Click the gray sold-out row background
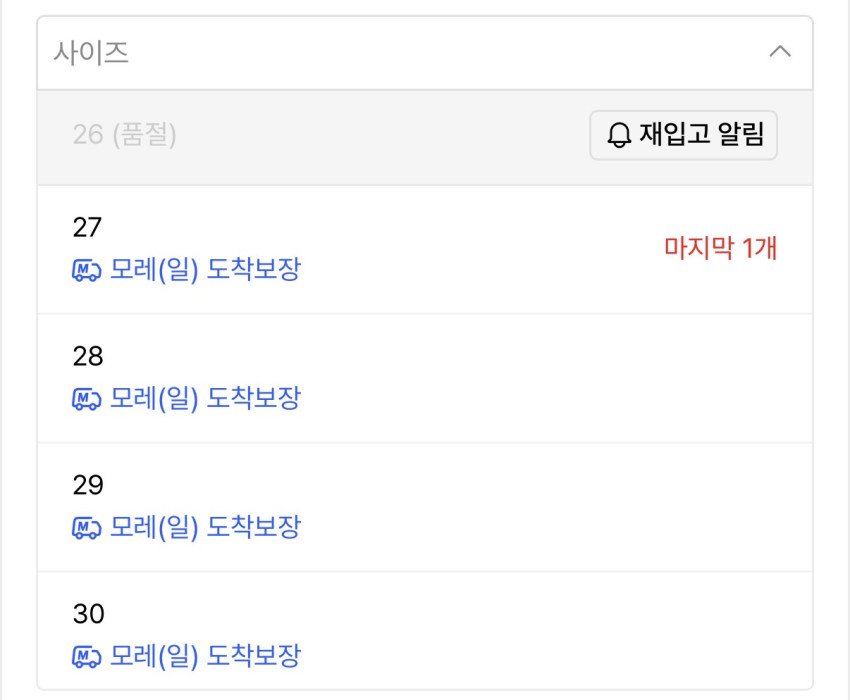Image resolution: width=850 pixels, height=700 pixels. [380, 137]
